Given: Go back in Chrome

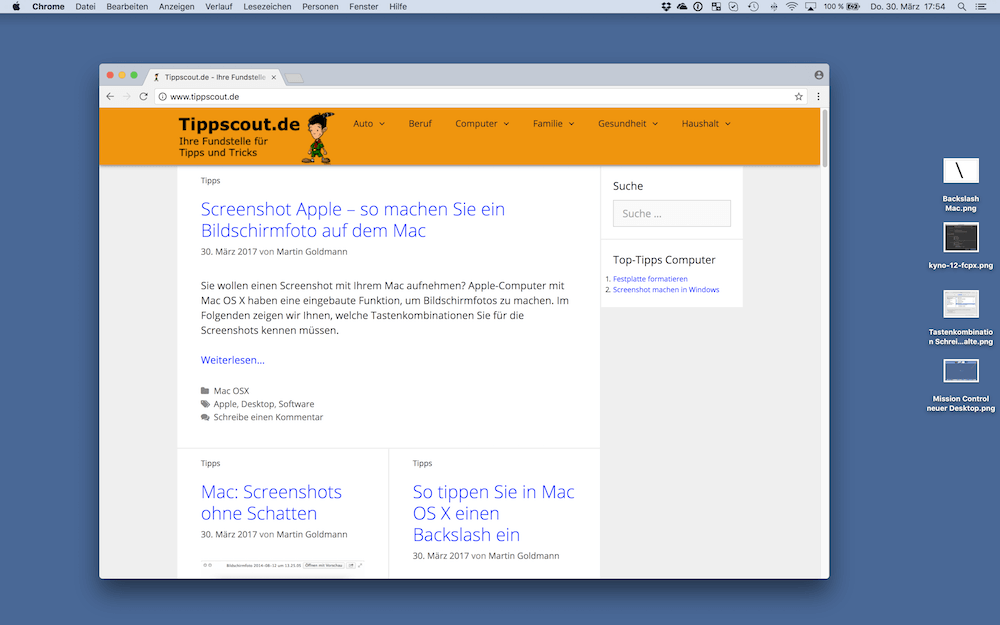Looking at the screenshot, I should point(110,96).
